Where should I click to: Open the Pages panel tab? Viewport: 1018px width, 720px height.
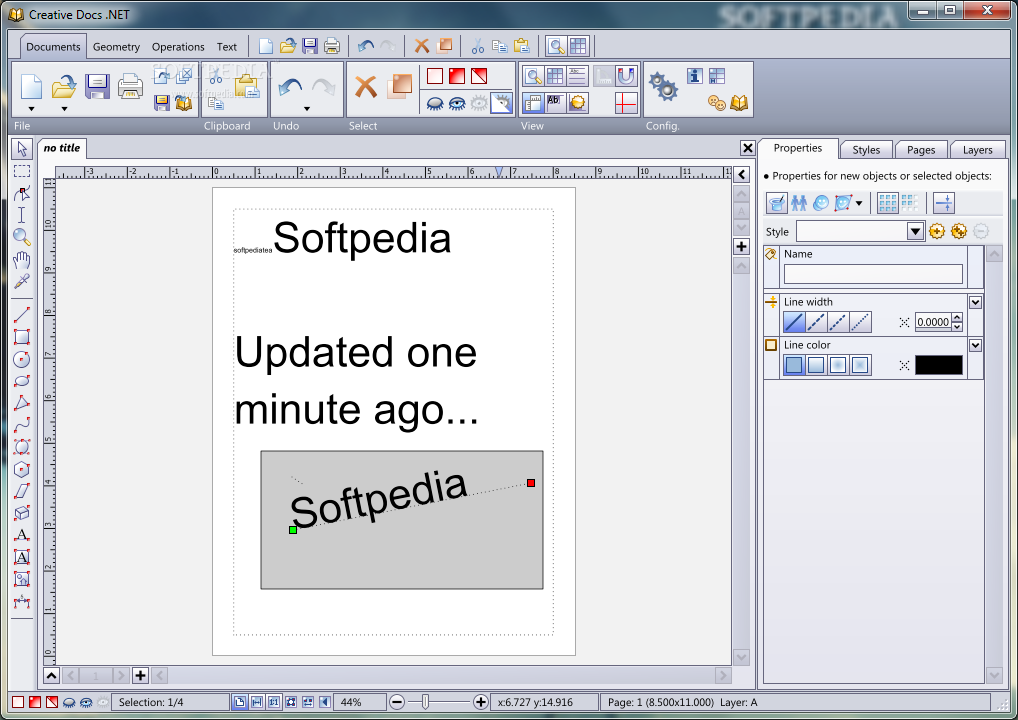[921, 150]
